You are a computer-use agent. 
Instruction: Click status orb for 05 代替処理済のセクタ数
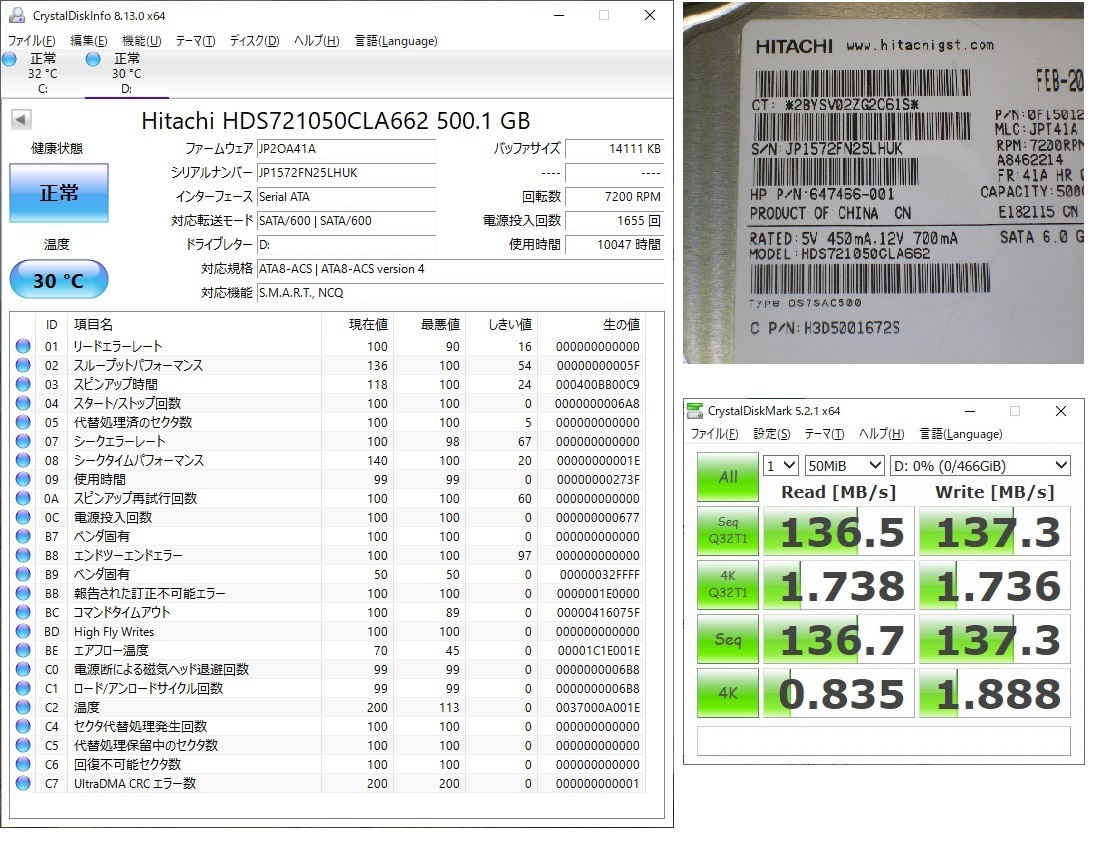click(23, 422)
